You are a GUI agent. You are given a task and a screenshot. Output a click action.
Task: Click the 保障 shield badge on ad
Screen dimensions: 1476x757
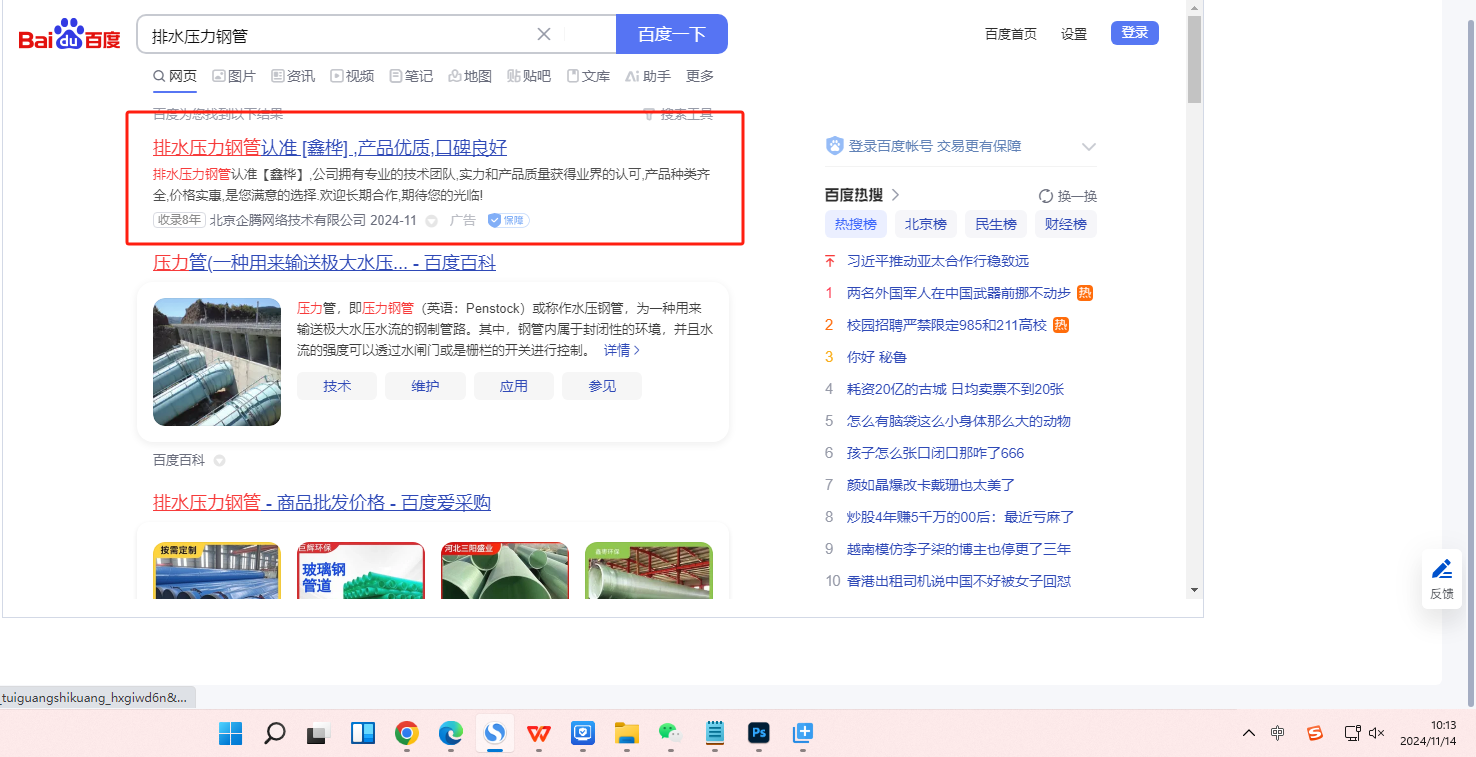tap(508, 220)
